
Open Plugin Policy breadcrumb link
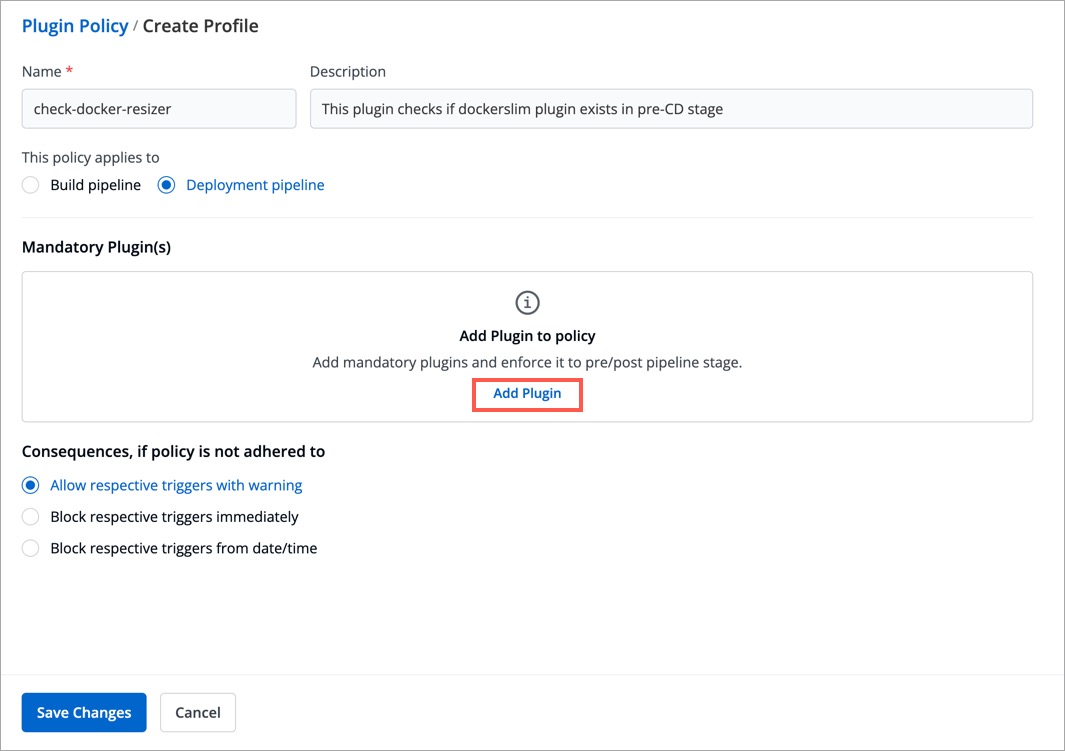(75, 25)
